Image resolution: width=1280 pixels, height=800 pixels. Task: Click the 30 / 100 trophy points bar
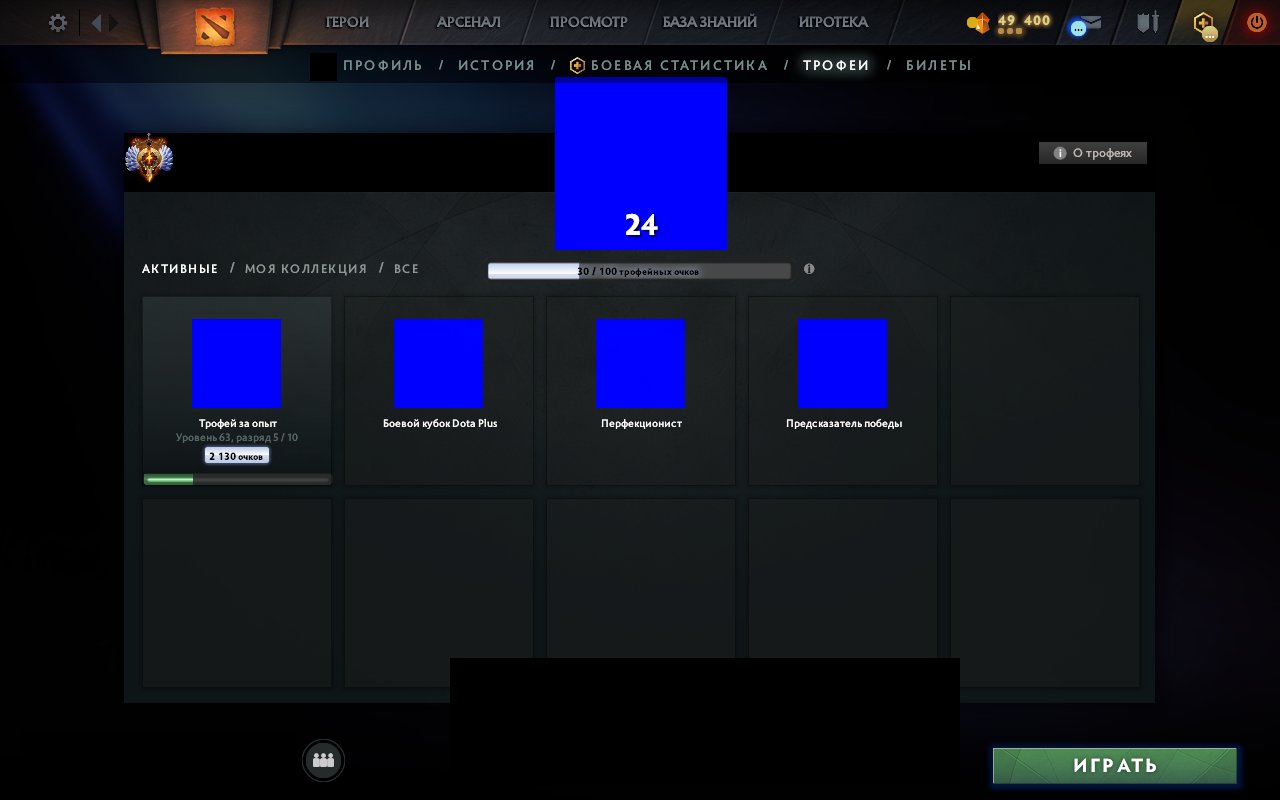(x=638, y=271)
